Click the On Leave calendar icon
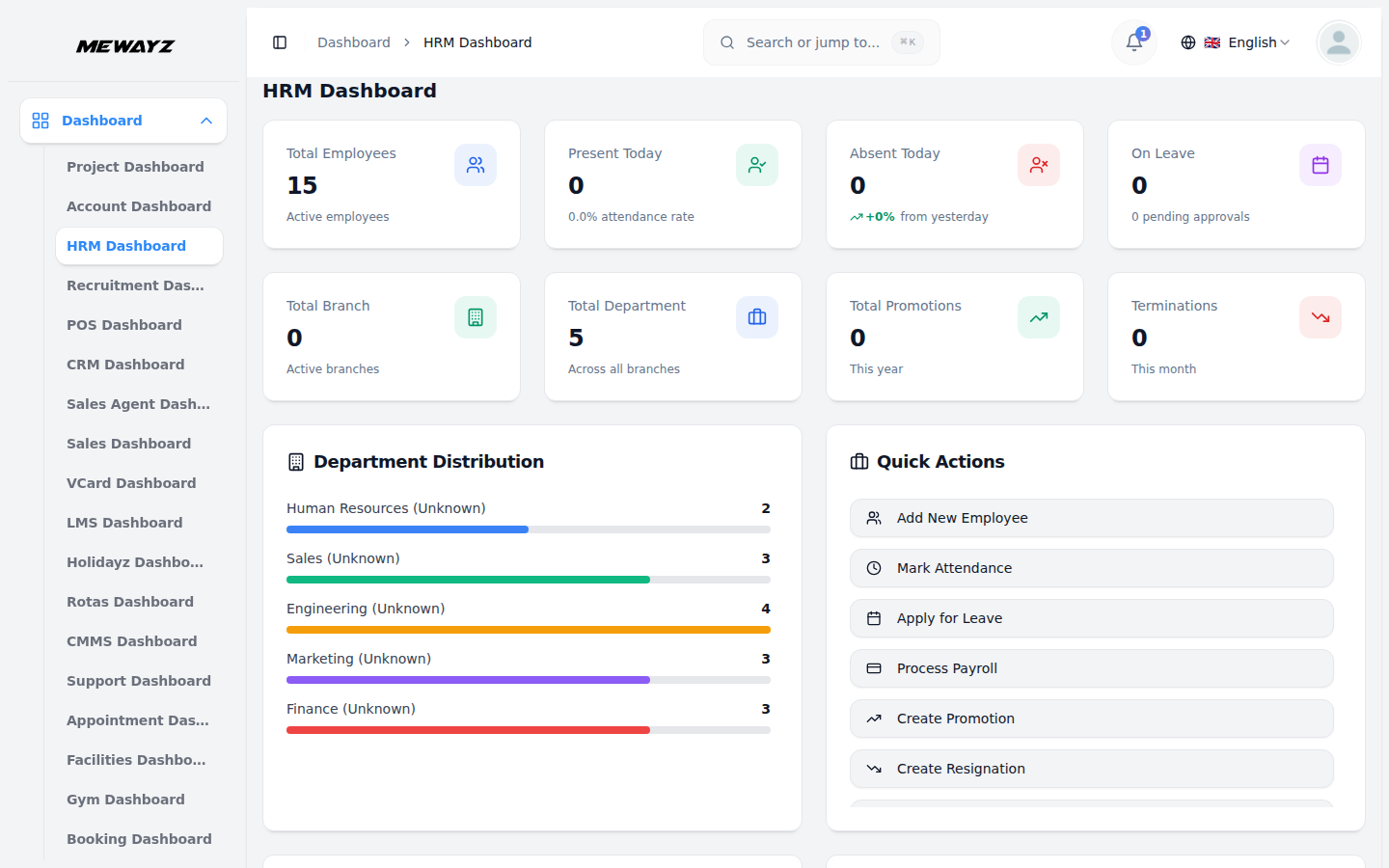Viewport: 1389px width, 868px height. pyautogui.click(x=1321, y=165)
